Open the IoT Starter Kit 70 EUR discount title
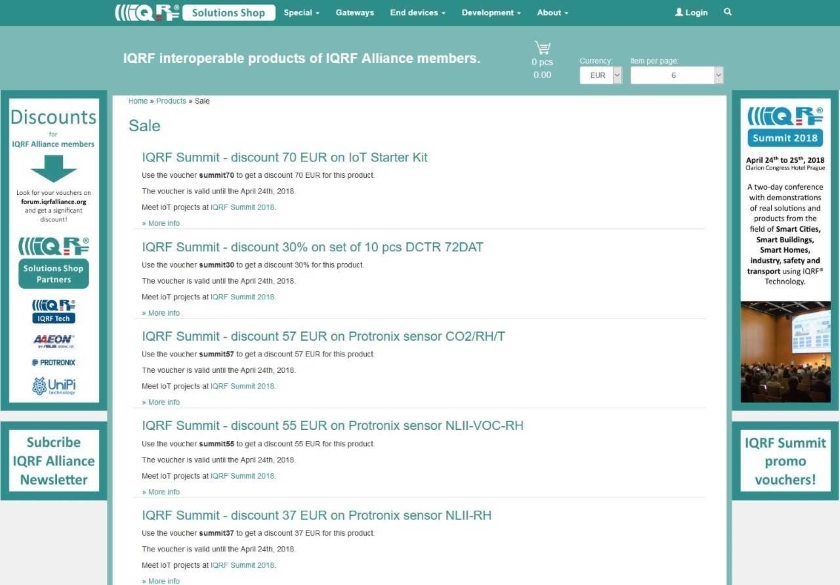This screenshot has height=585, width=840. [284, 158]
